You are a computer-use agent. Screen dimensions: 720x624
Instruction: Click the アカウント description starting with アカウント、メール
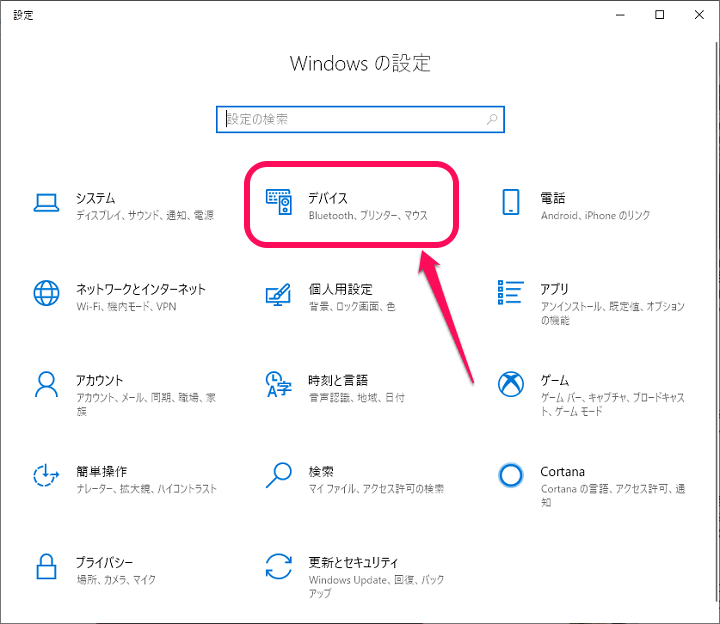(146, 404)
